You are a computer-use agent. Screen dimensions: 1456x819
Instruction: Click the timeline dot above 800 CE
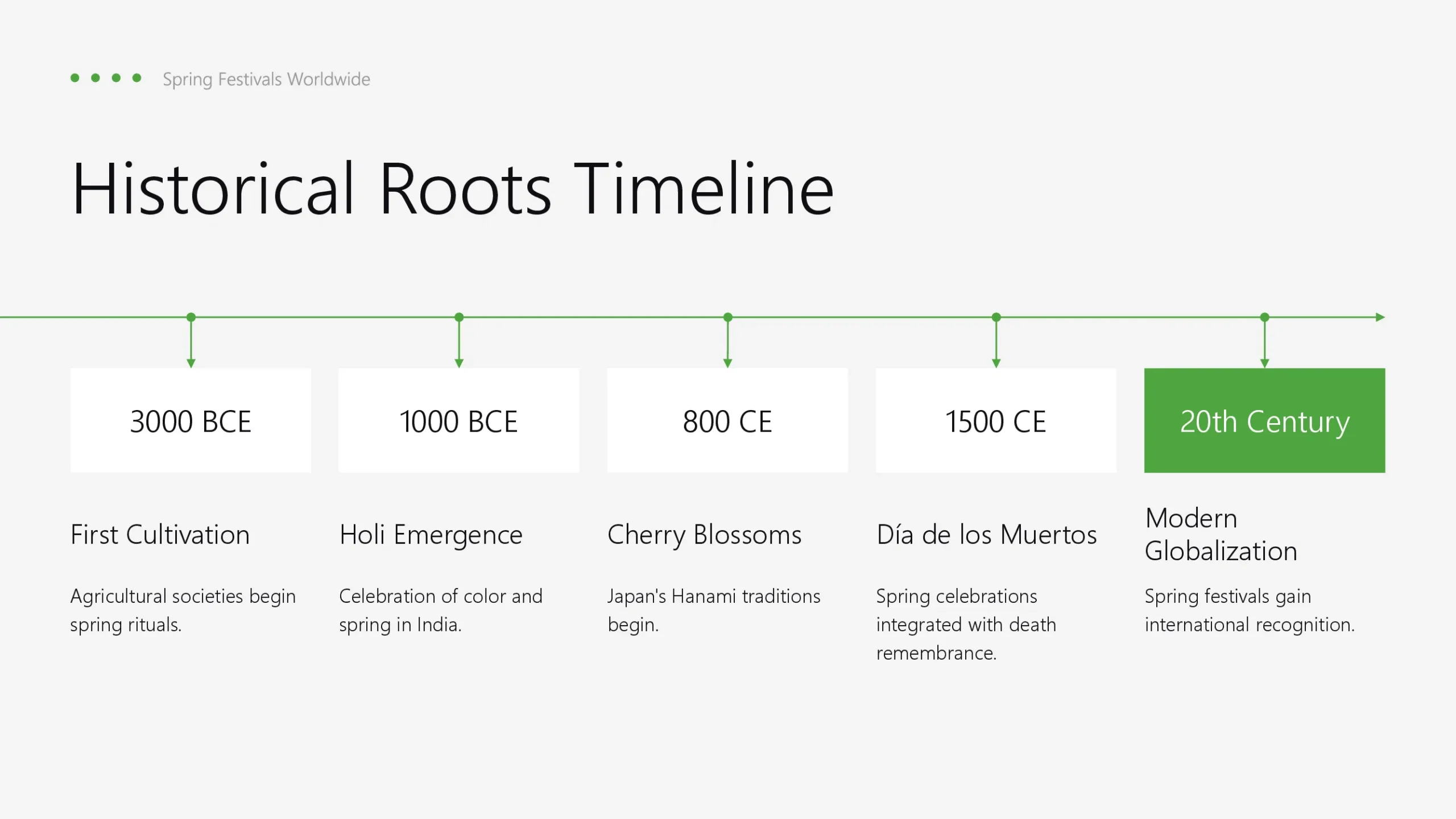[728, 317]
